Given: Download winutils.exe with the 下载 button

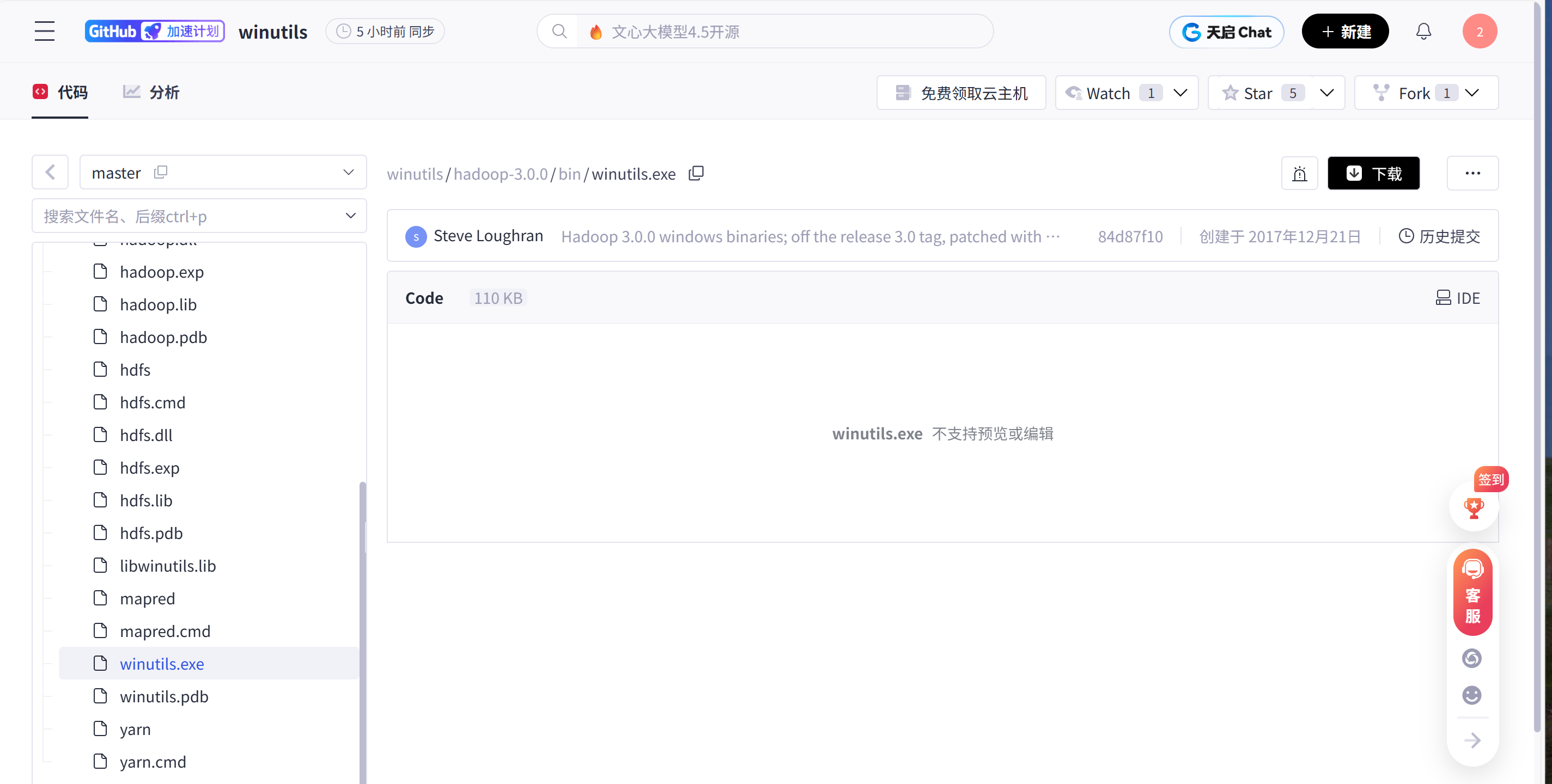Looking at the screenshot, I should (x=1374, y=173).
